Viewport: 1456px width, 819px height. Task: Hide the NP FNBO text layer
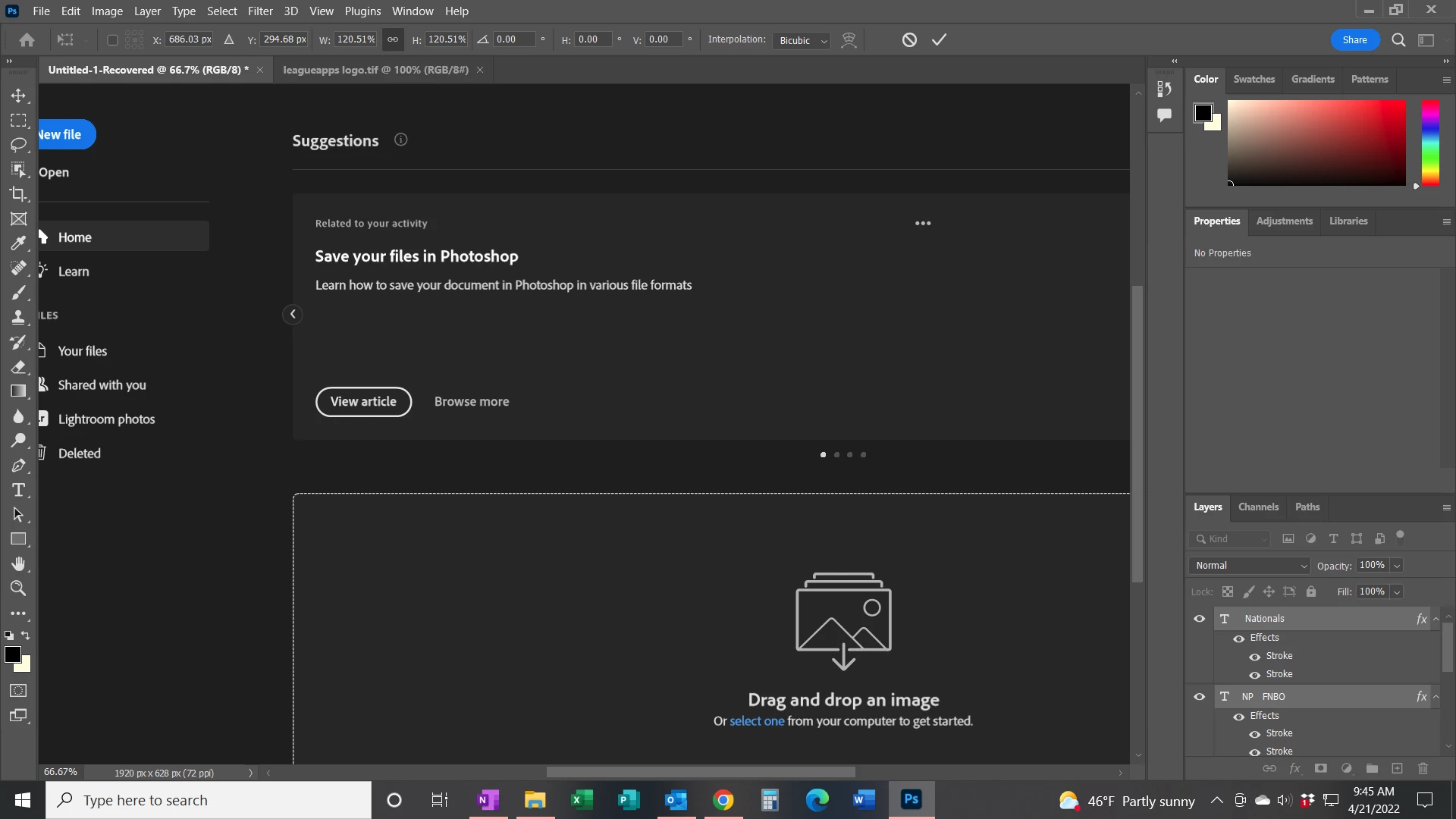(x=1199, y=697)
